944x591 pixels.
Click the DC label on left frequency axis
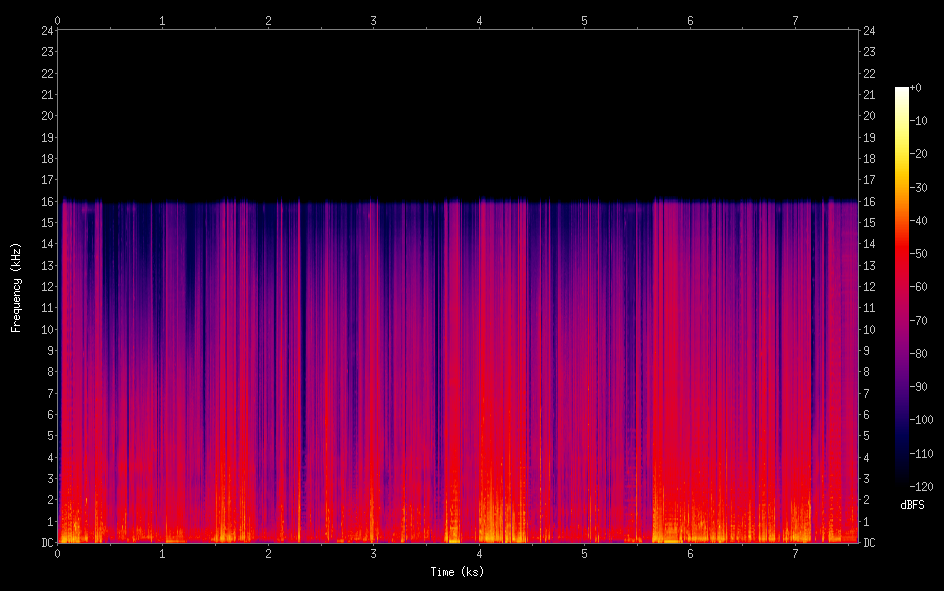(46, 543)
